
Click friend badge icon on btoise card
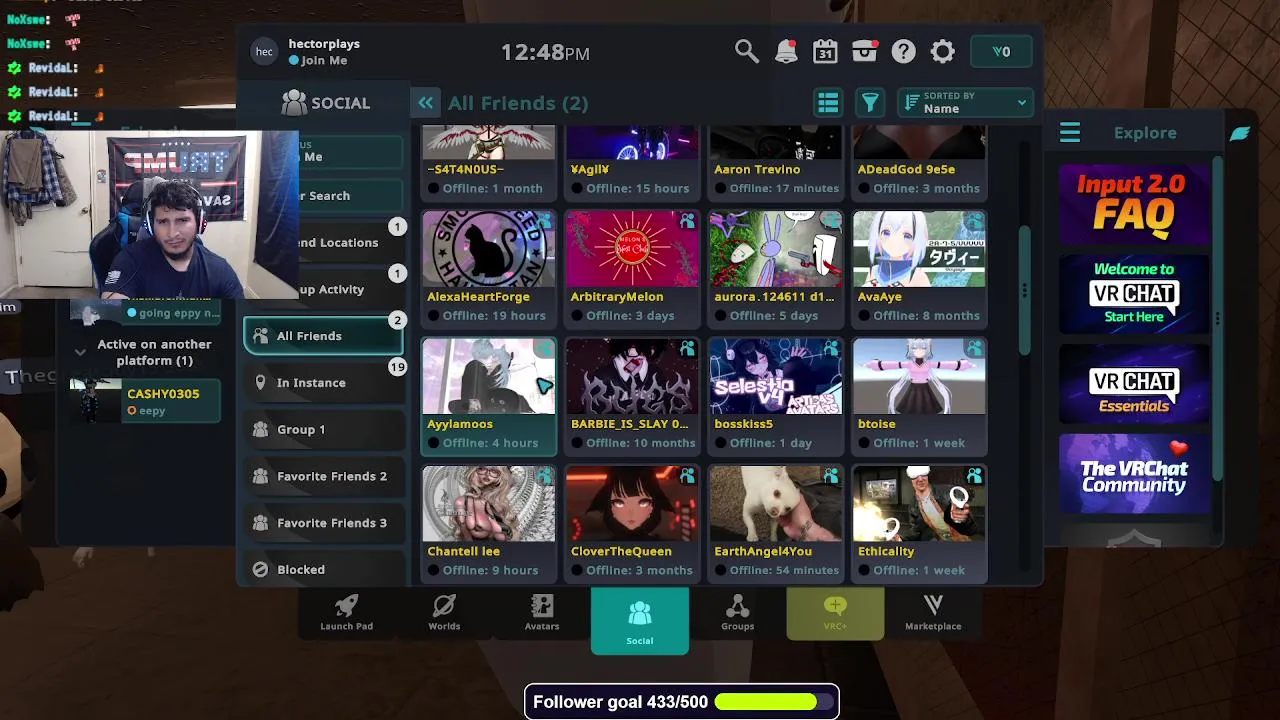click(x=974, y=349)
